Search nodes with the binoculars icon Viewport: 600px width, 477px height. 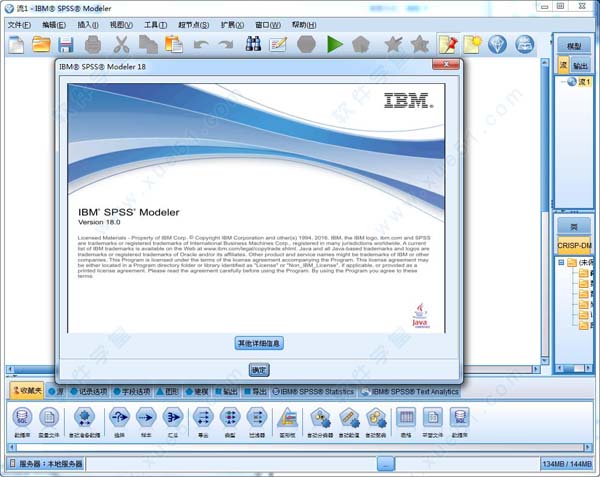pyautogui.click(x=253, y=44)
